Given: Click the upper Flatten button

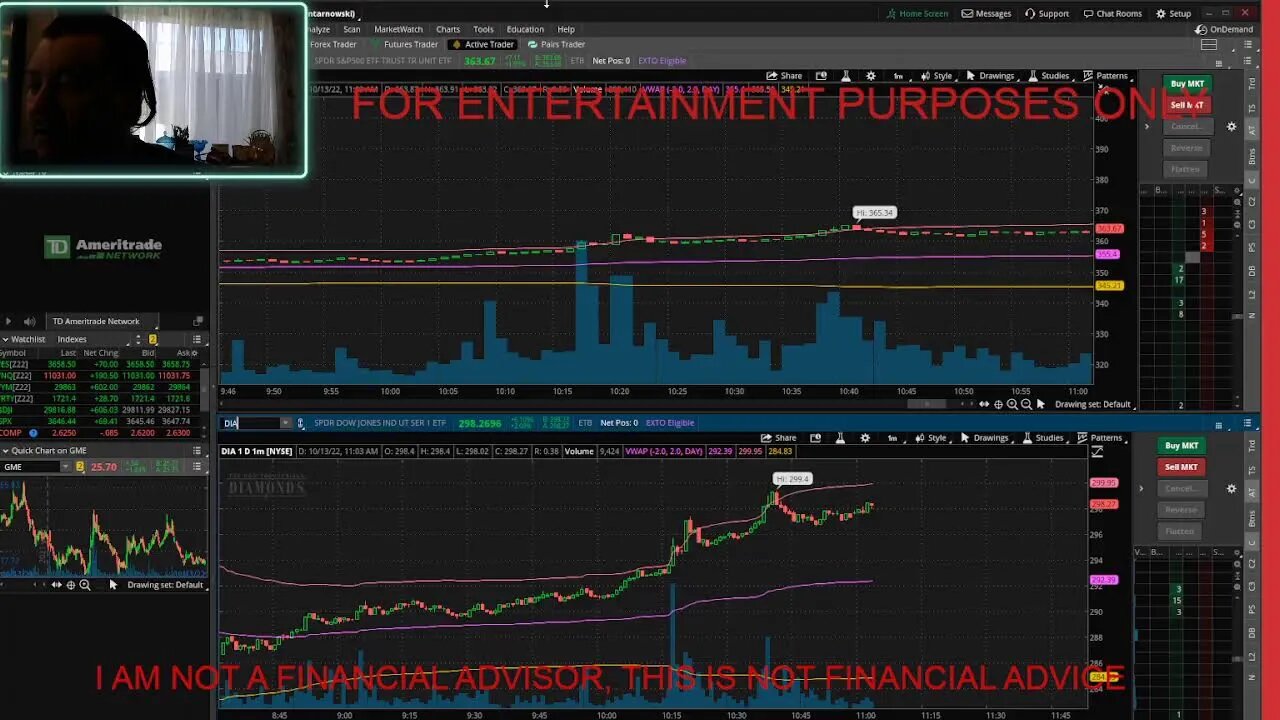Looking at the screenshot, I should click(1187, 169).
